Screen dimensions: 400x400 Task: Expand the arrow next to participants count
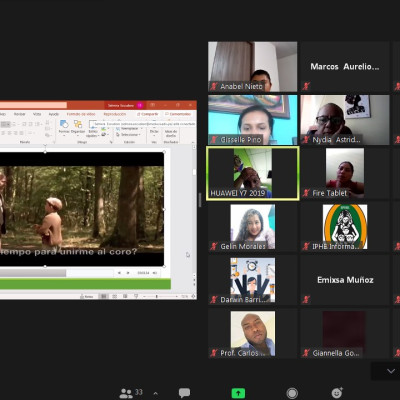point(155,394)
